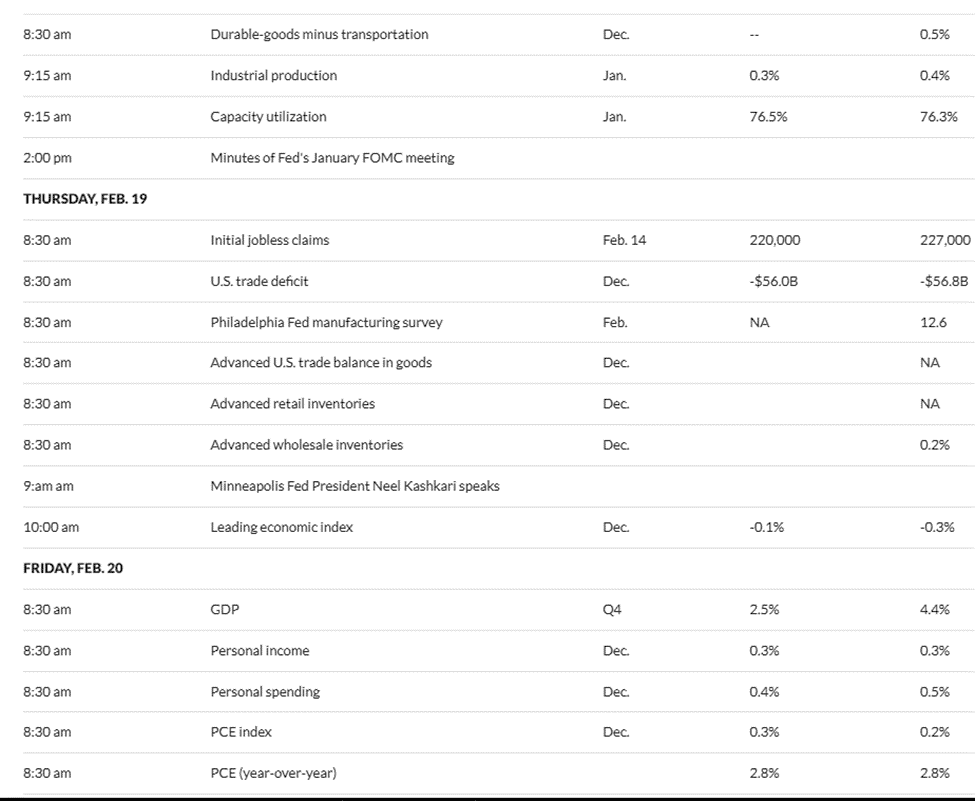The image size is (975, 801).
Task: Select the Personal income report
Action: click(259, 651)
